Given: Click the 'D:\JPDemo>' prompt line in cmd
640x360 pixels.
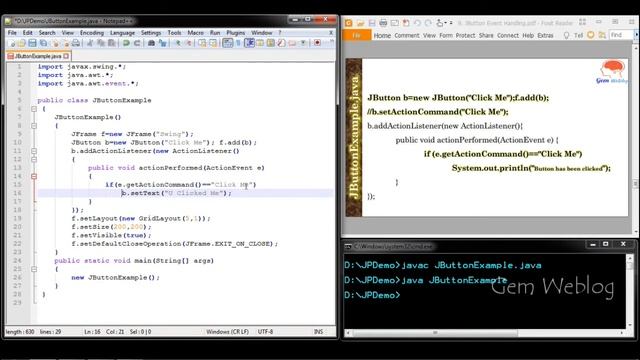Looking at the screenshot, I should 372,295.
